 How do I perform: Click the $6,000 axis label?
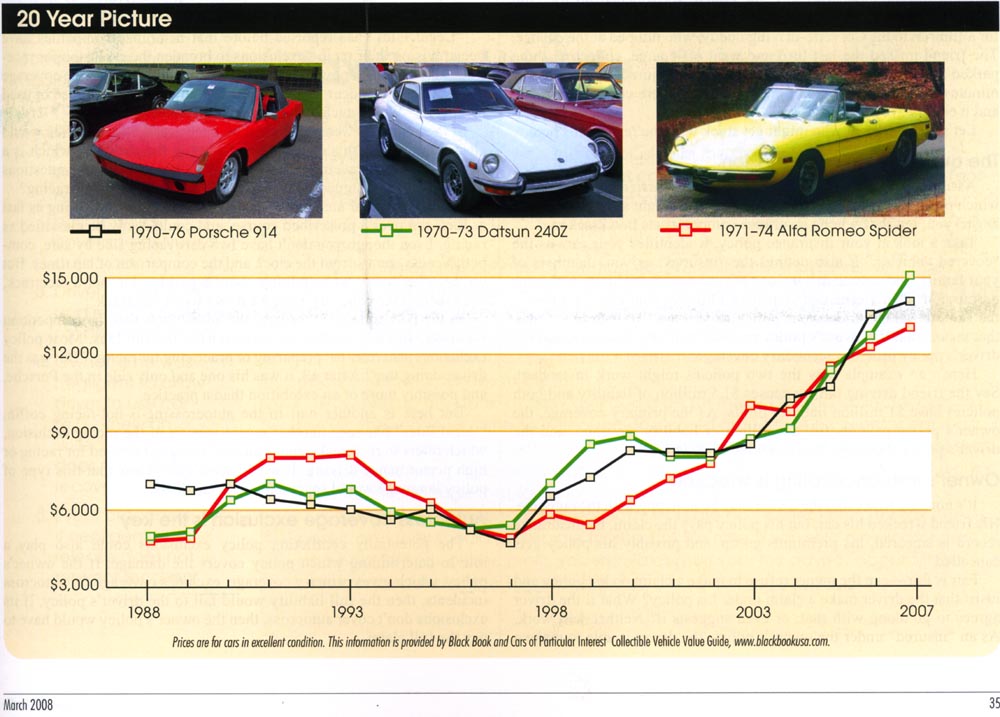(74, 510)
